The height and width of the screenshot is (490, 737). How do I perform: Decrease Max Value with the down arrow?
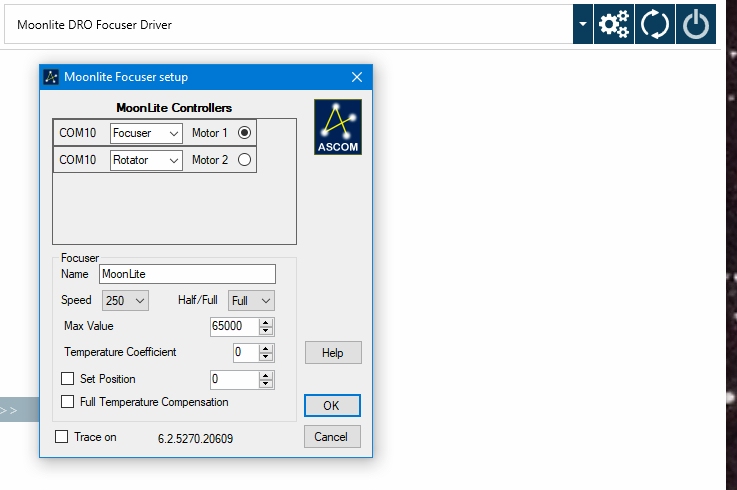(x=266, y=331)
